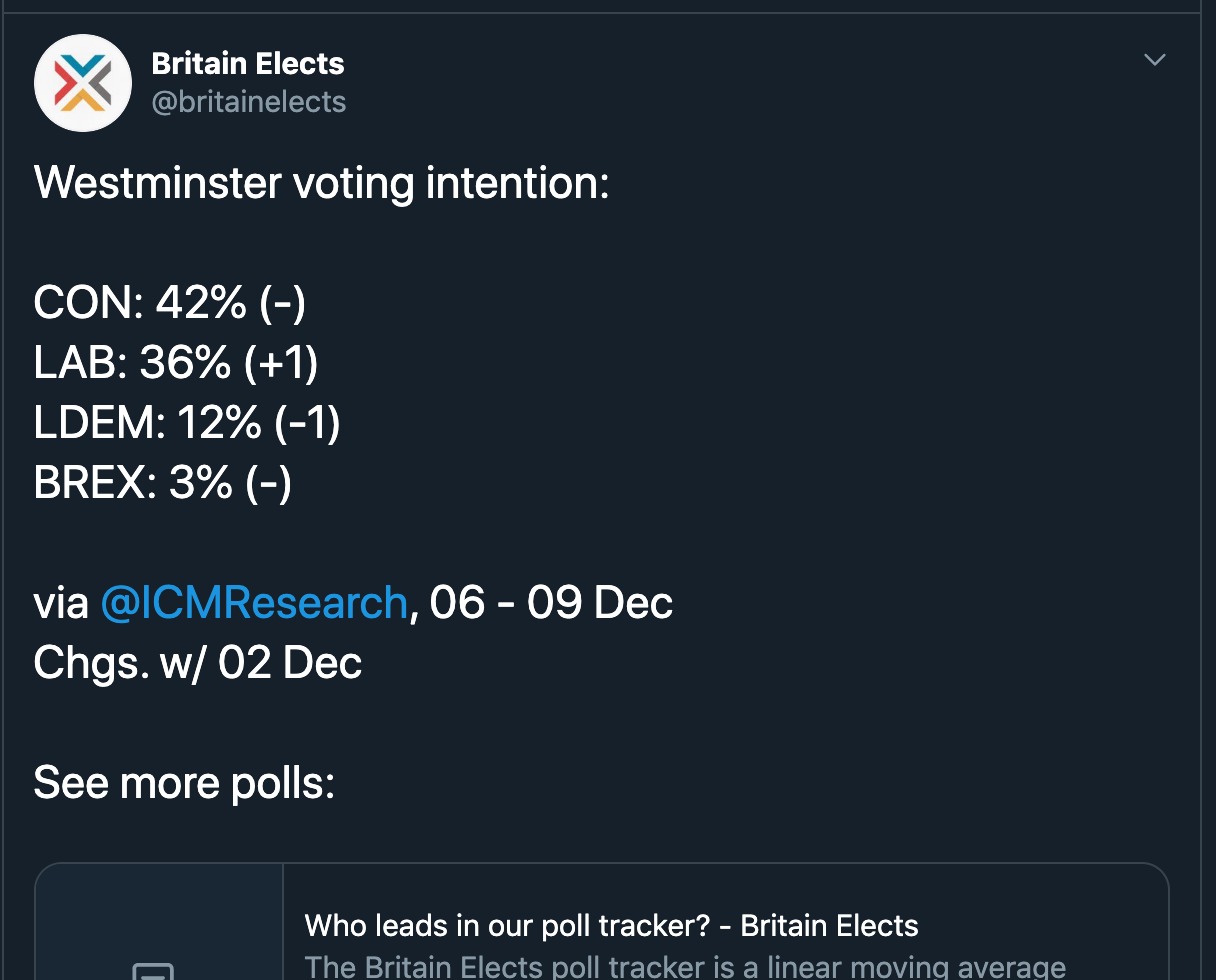Select the 'LAB: 36% (+1)' line

(176, 363)
